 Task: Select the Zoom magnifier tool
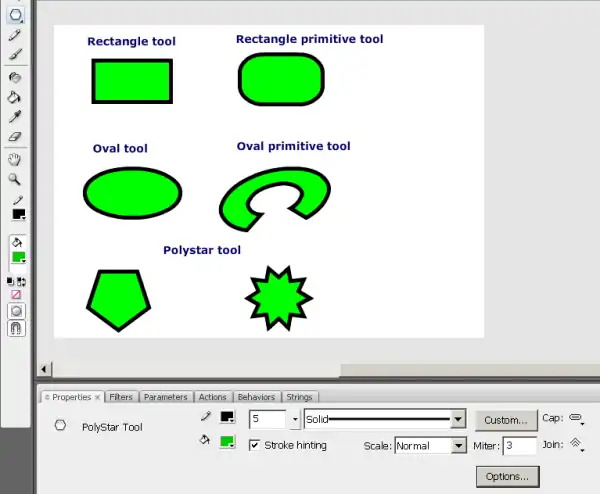point(16,179)
